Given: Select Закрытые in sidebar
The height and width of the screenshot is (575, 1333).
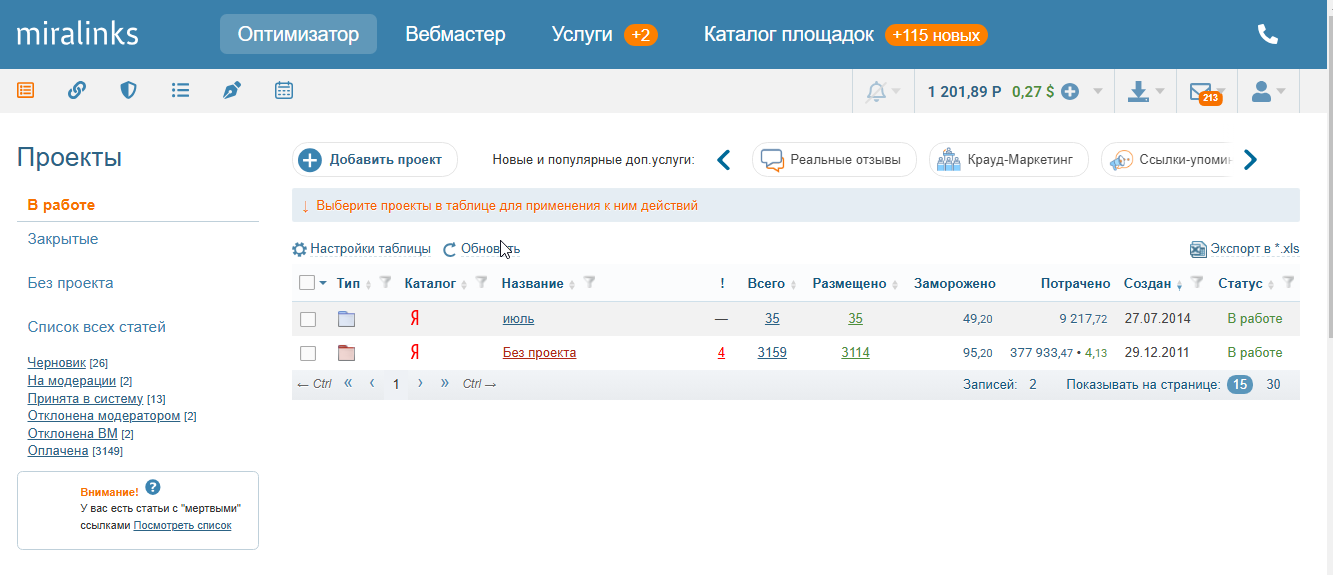Looking at the screenshot, I should pyautogui.click(x=63, y=239).
